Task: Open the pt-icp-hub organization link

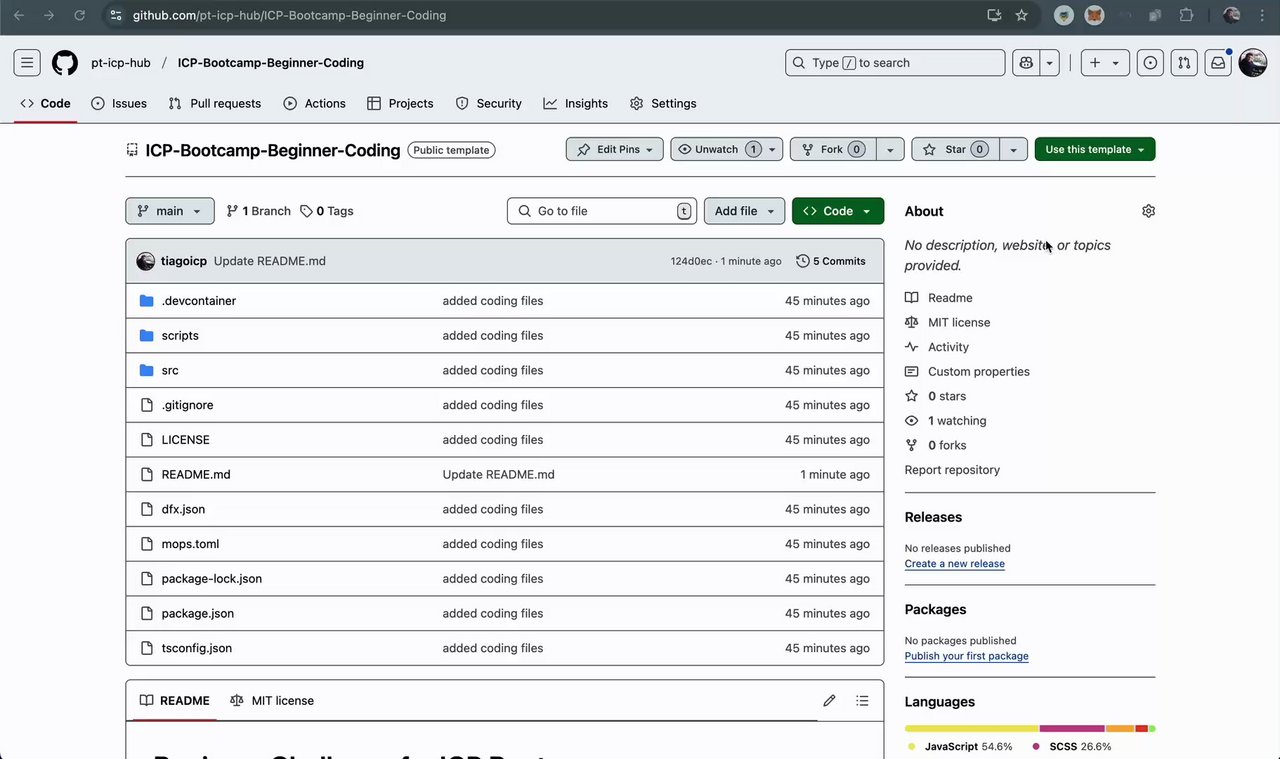Action: point(121,63)
